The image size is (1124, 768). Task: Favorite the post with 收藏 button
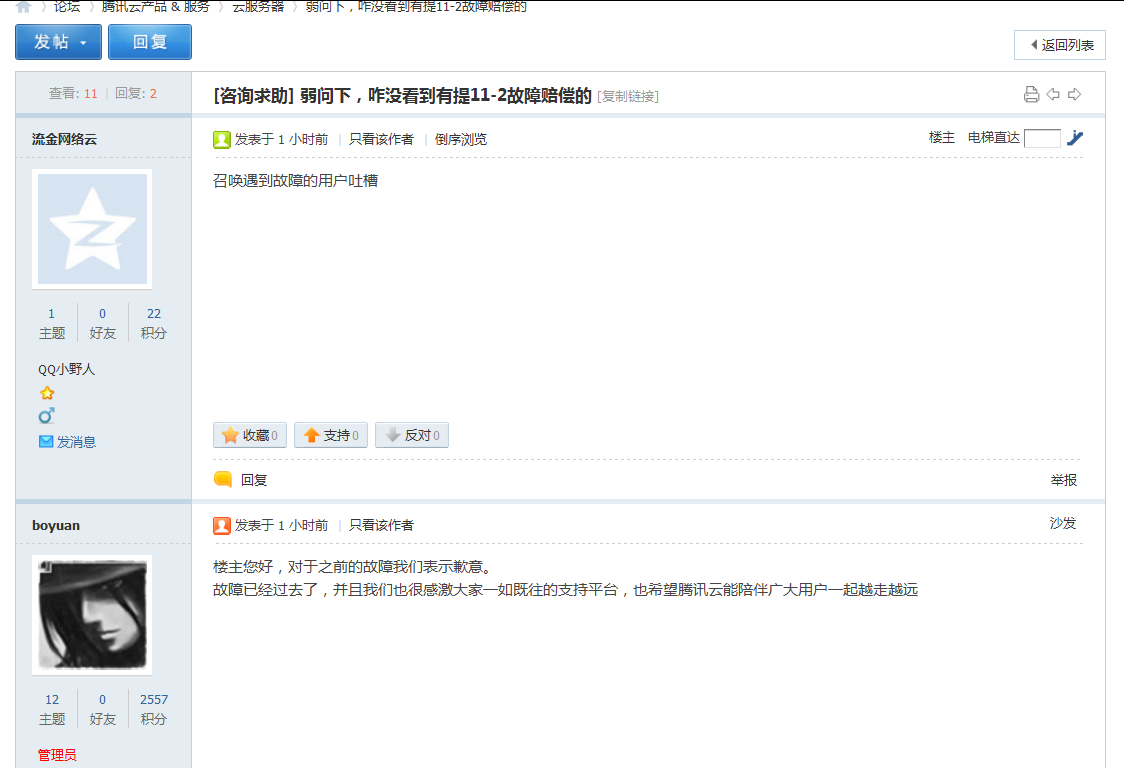pos(249,435)
